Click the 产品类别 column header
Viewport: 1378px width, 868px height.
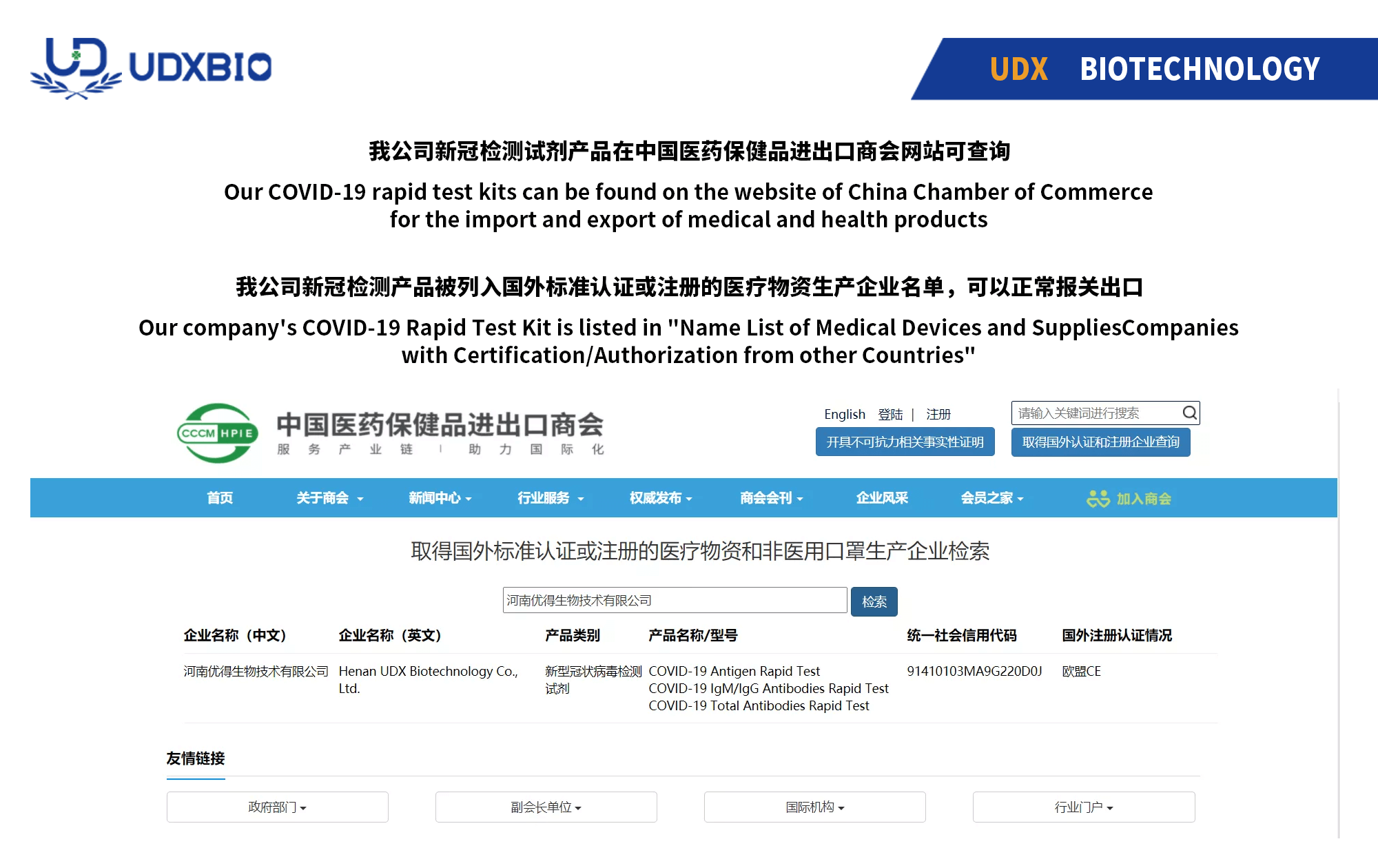(x=572, y=635)
